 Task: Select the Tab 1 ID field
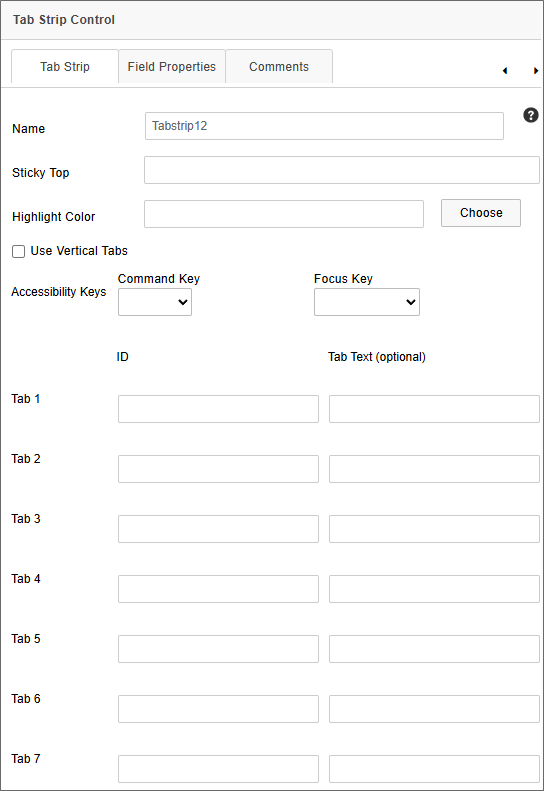coord(219,409)
